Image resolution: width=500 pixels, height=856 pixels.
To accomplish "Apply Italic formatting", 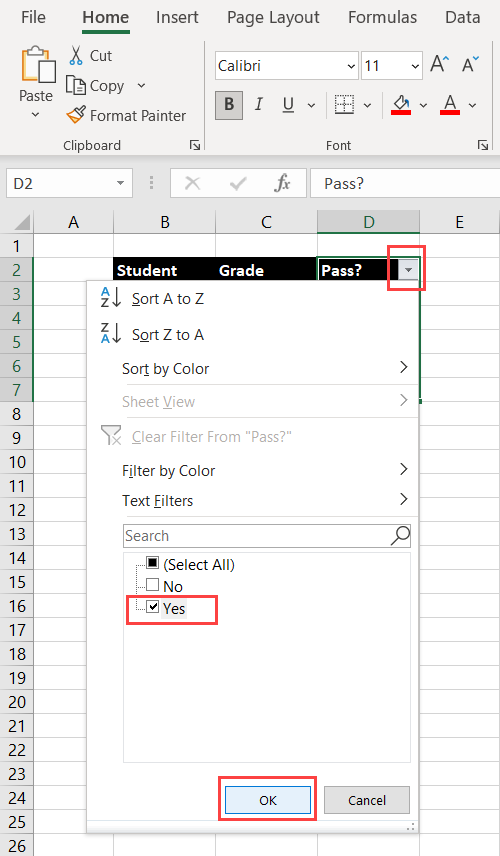I will (259, 104).
